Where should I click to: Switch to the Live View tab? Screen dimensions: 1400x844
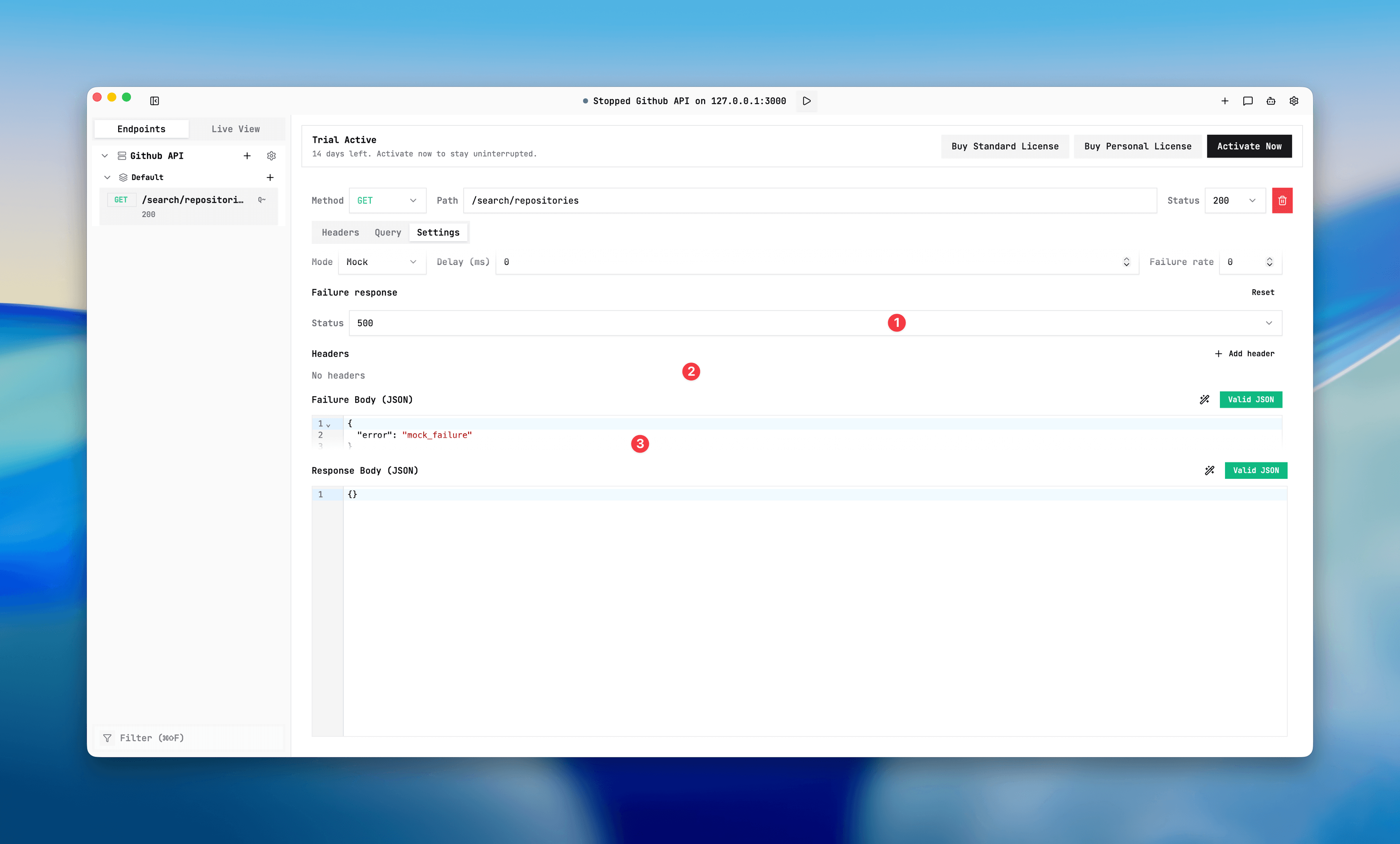235,129
